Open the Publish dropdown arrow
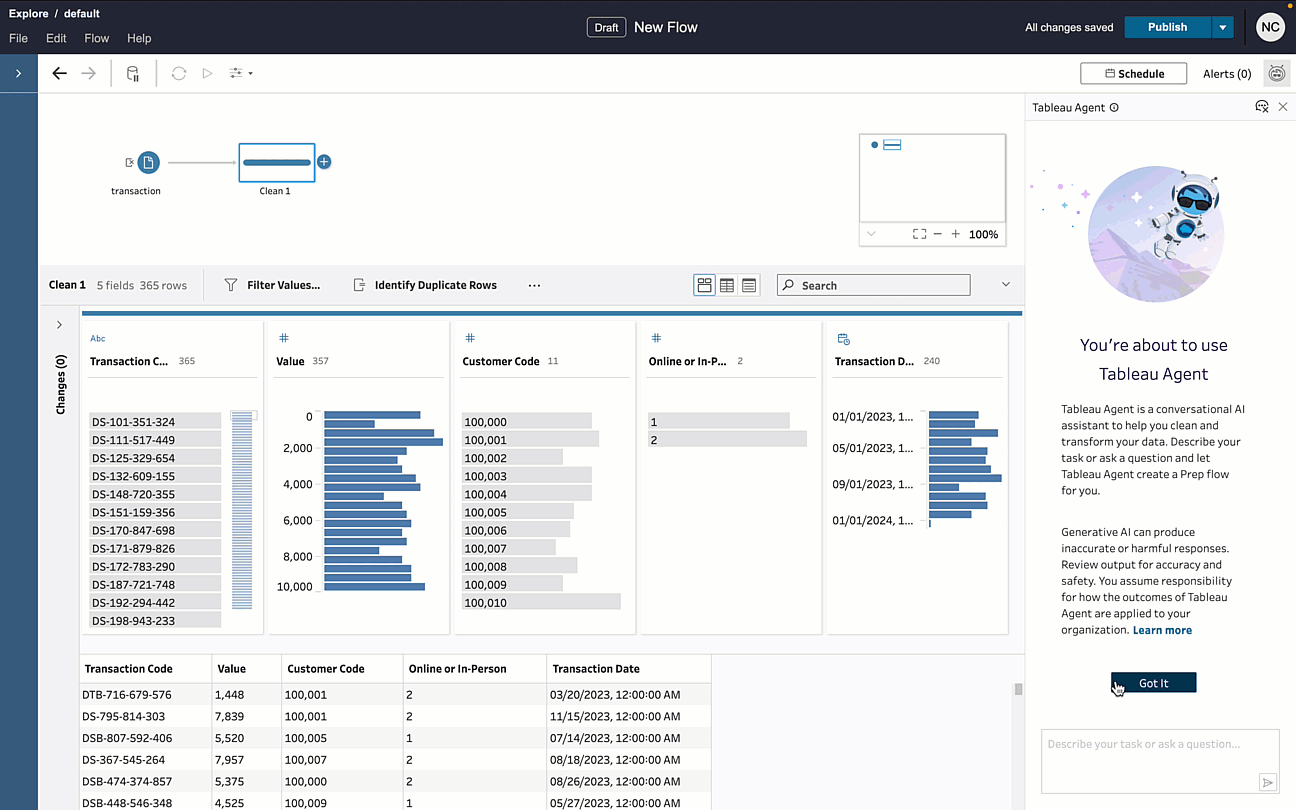The image size is (1296, 810). (x=1222, y=26)
